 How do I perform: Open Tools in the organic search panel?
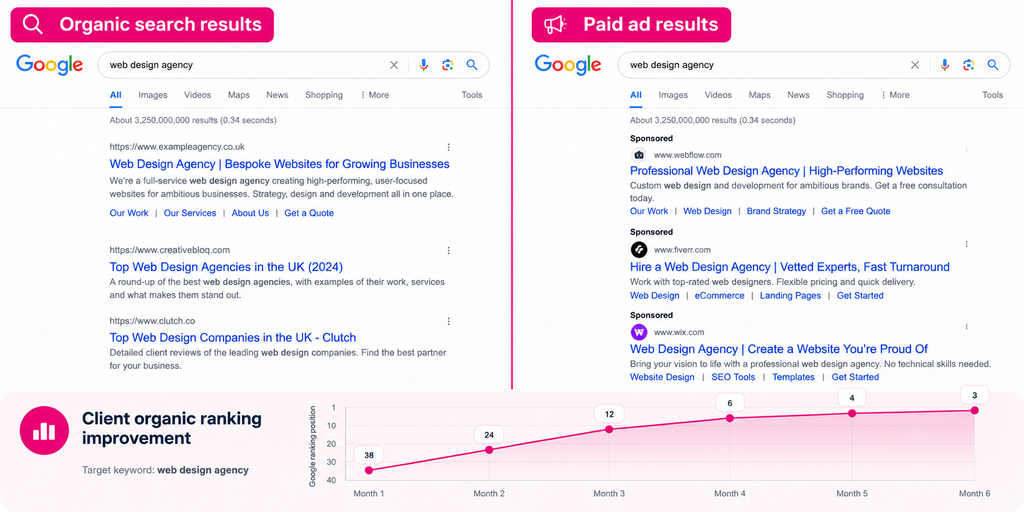point(472,95)
